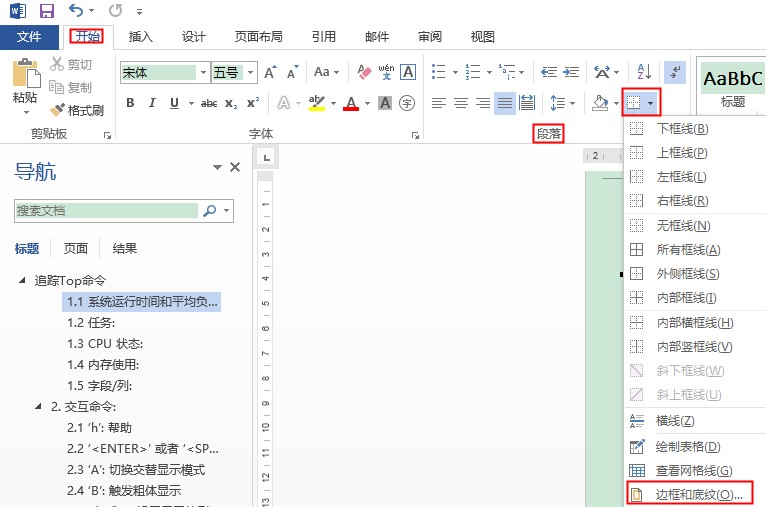Click the Cut (剪切) scissors icon
Image resolution: width=766 pixels, height=507 pixels.
[x=57, y=64]
